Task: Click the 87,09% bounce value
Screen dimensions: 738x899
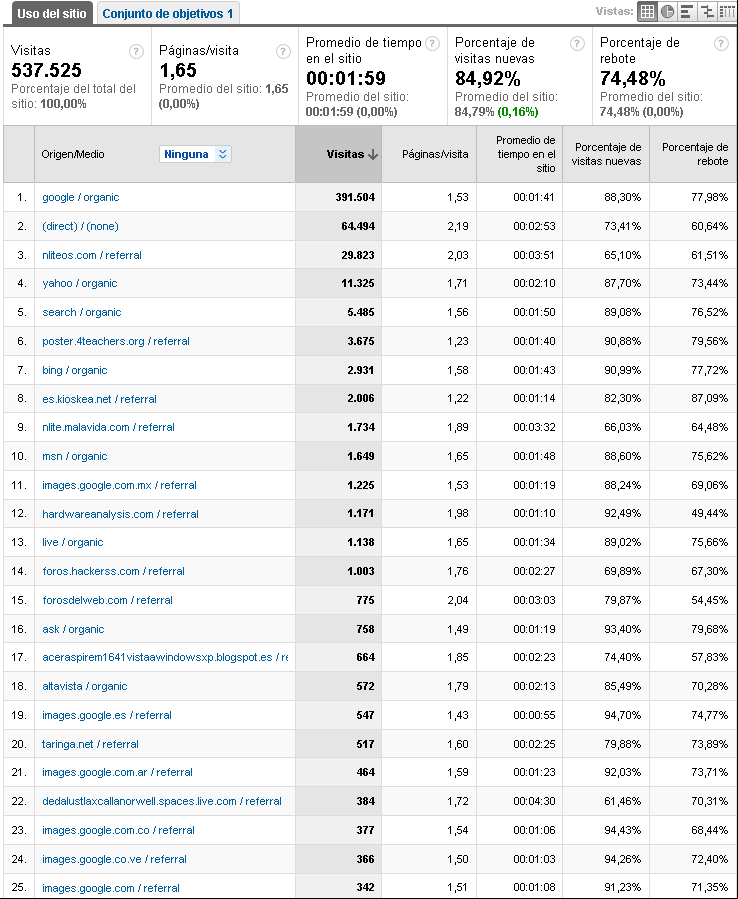Action: point(710,399)
